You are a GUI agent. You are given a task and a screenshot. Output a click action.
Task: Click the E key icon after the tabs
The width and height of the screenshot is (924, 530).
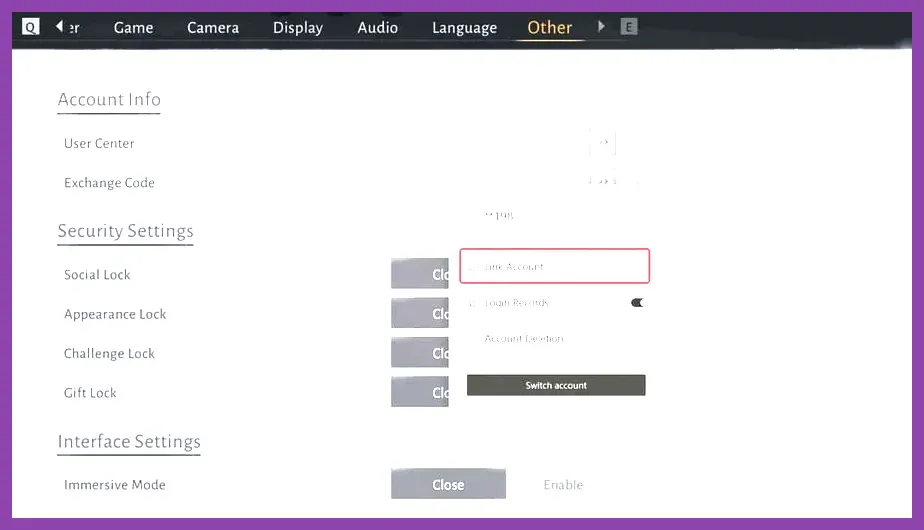click(x=629, y=27)
